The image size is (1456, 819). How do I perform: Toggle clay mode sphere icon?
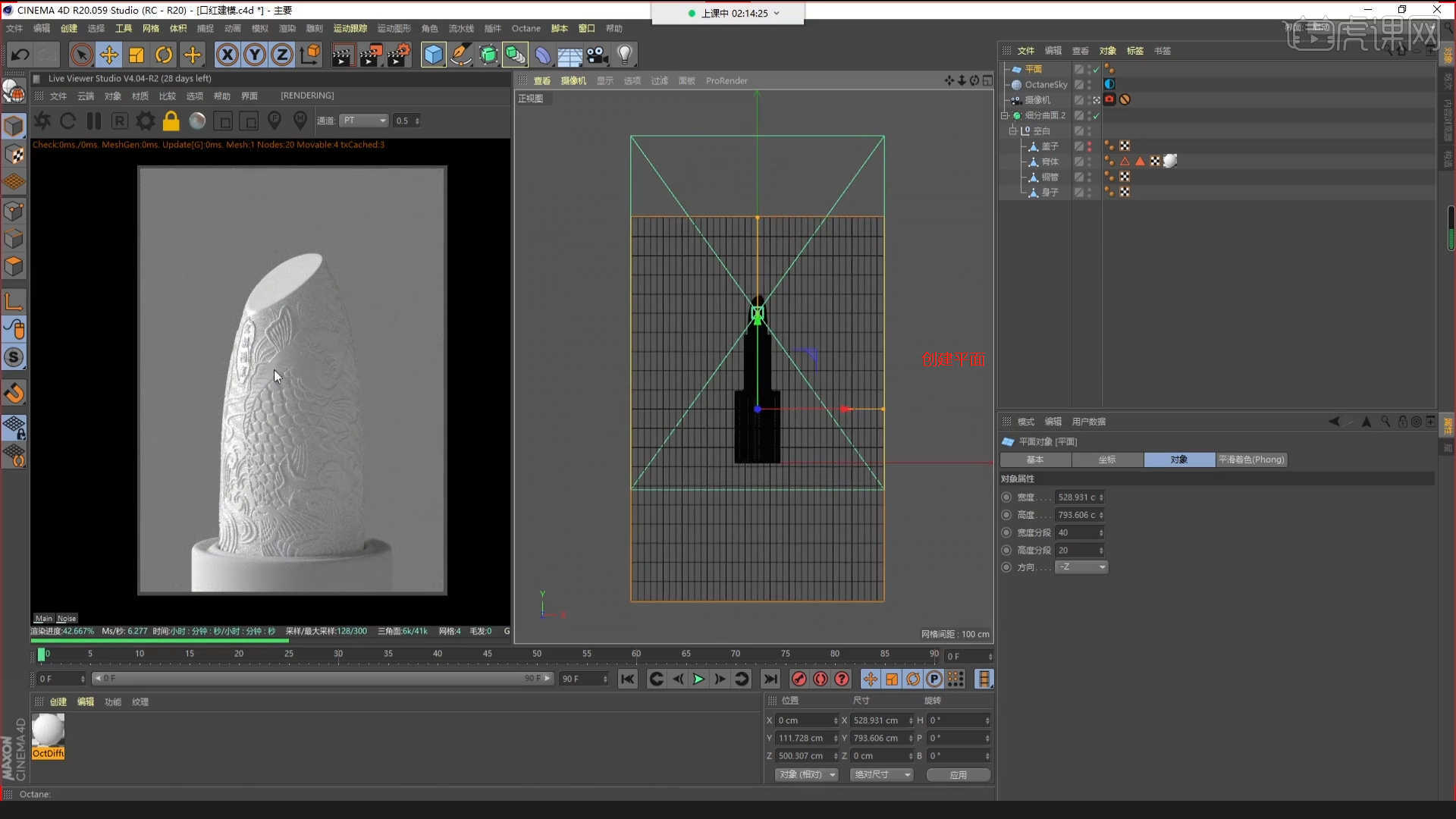[197, 121]
